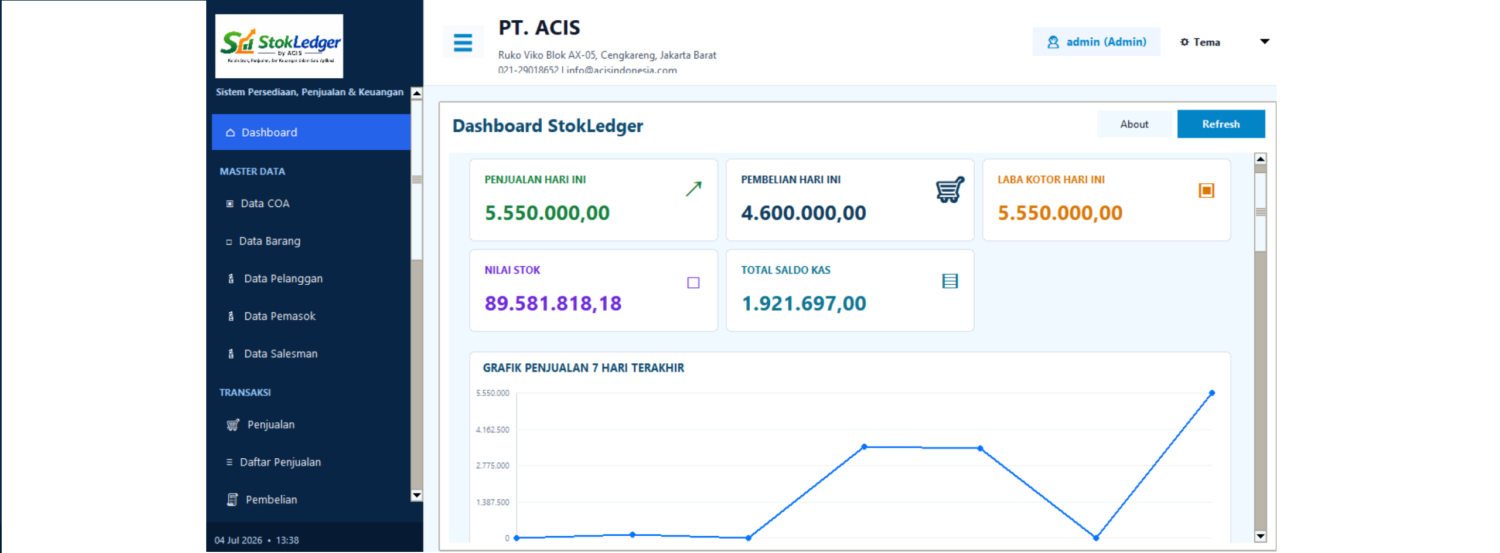Go to Penjualan transaction menu

pyautogui.click(x=311, y=424)
